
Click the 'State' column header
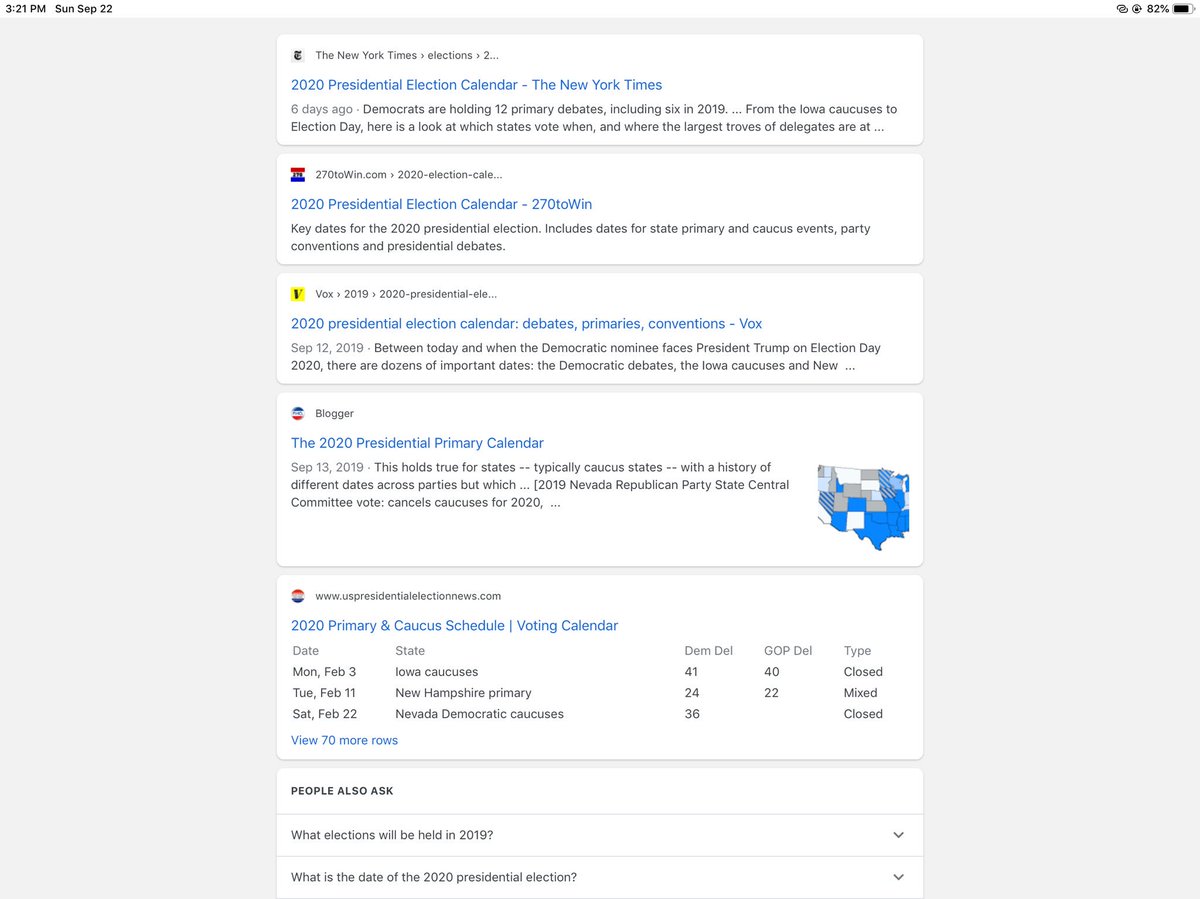point(410,651)
